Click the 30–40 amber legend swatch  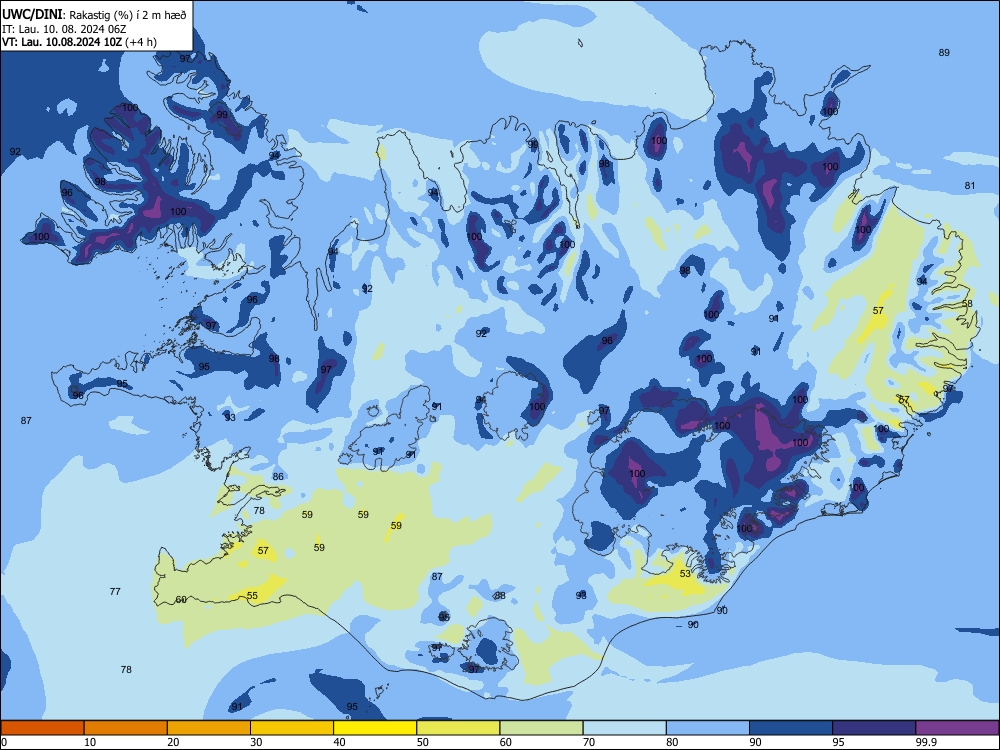pyautogui.click(x=292, y=728)
